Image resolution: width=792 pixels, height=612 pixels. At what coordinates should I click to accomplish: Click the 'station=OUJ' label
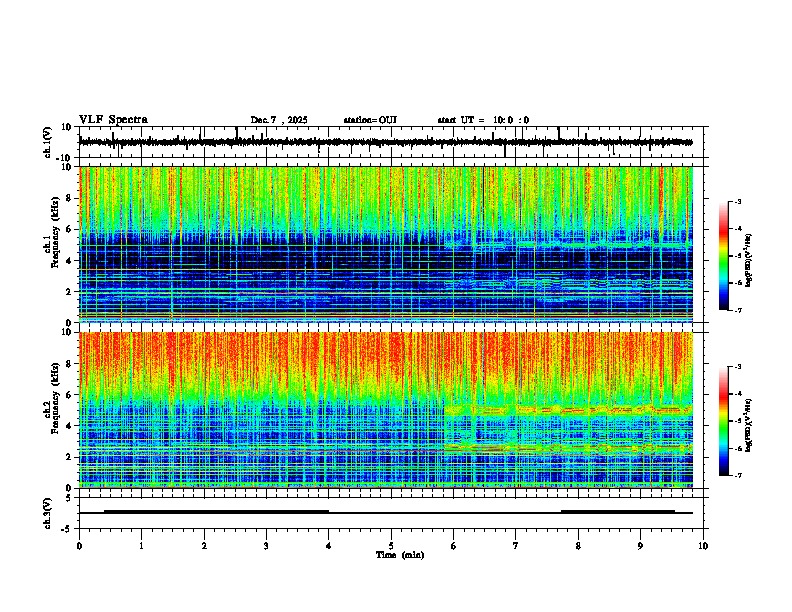click(370, 120)
